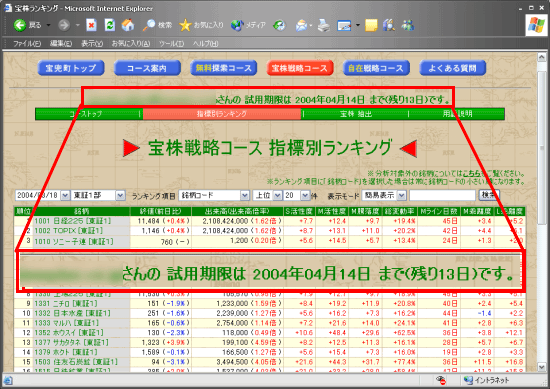Open the 表示(V) menu

click(92, 44)
